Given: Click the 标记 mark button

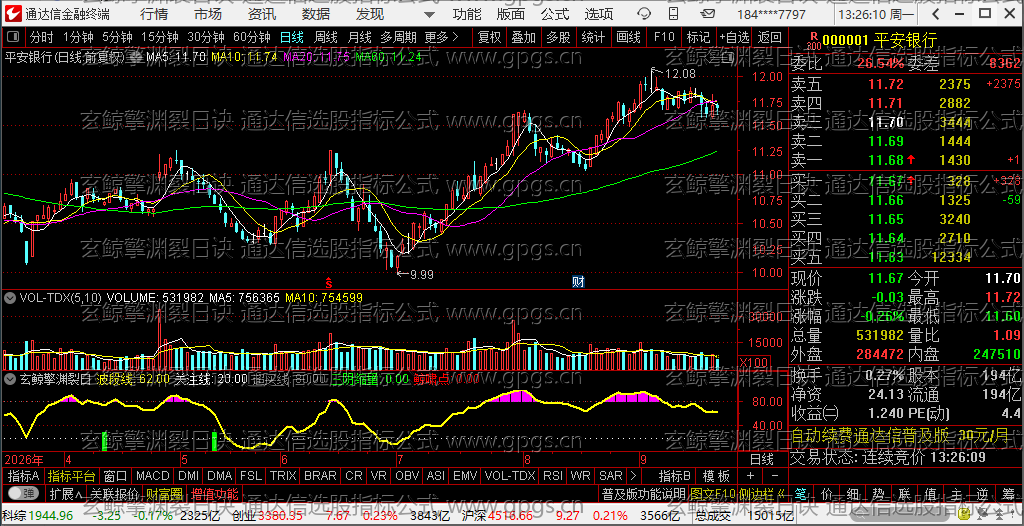Looking at the screenshot, I should (699, 37).
